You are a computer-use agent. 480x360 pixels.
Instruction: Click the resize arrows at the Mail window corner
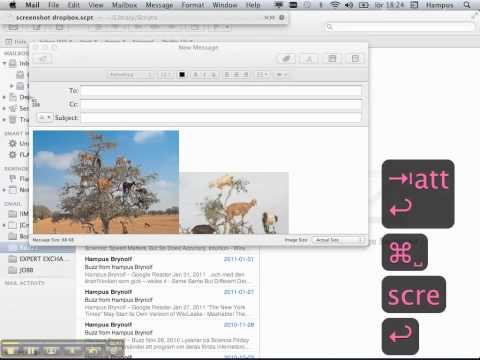[x=474, y=15]
